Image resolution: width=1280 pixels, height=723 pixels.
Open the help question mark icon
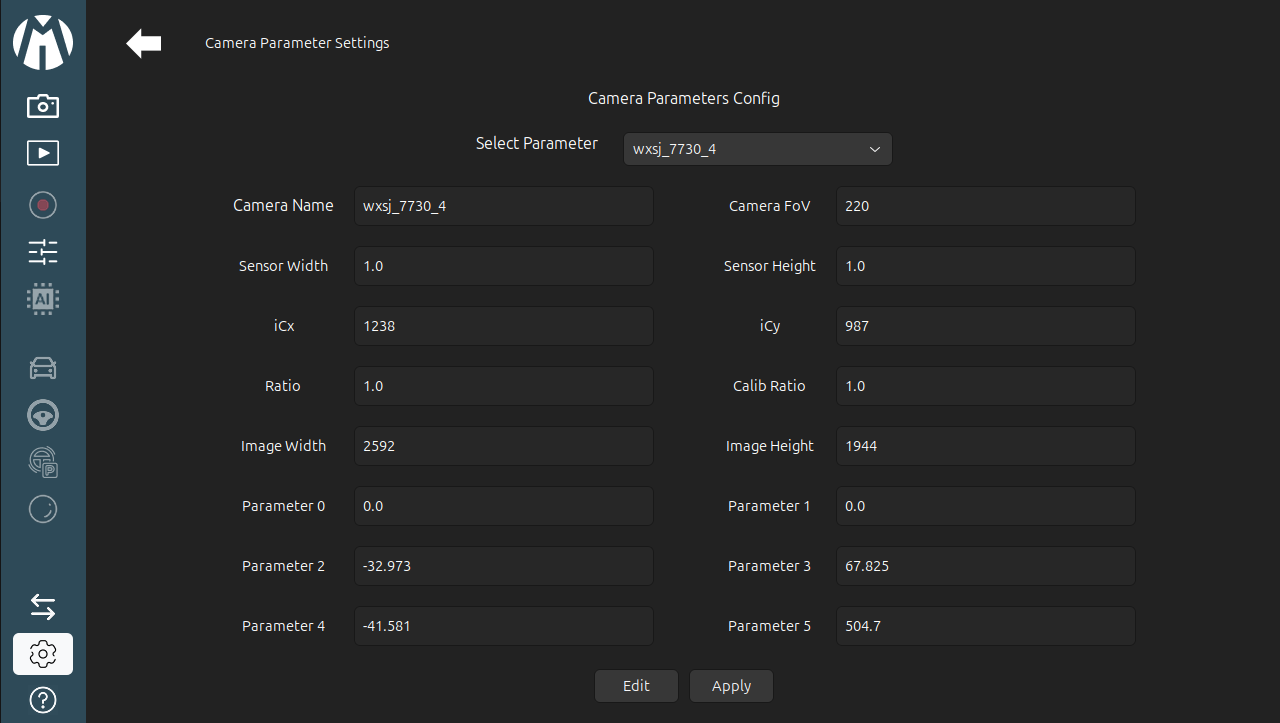click(x=43, y=700)
